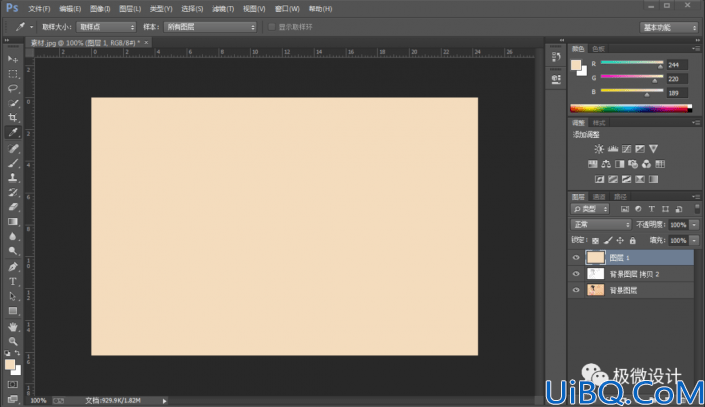Change the screen mode

tap(13, 399)
